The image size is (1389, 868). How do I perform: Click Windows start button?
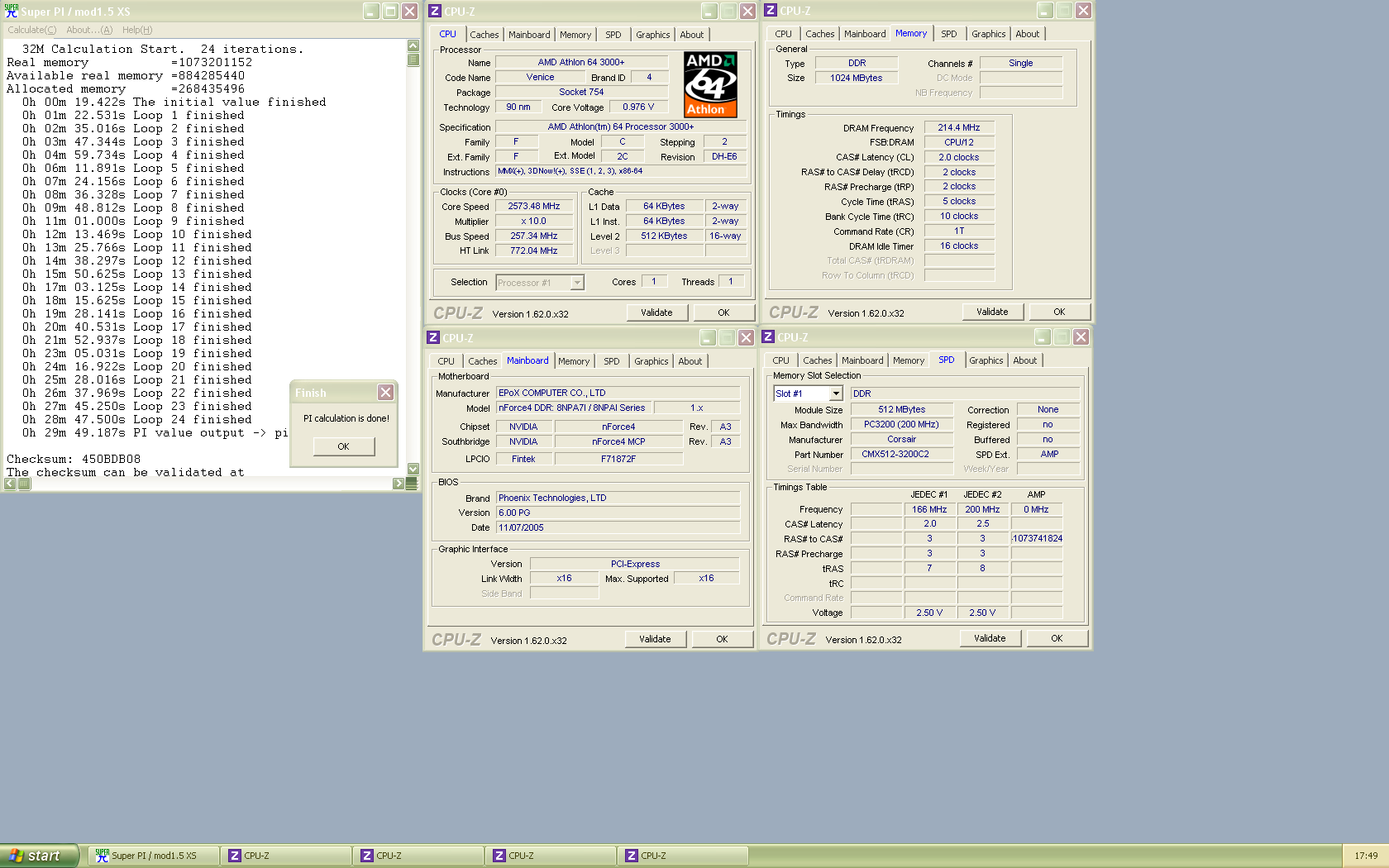40,856
